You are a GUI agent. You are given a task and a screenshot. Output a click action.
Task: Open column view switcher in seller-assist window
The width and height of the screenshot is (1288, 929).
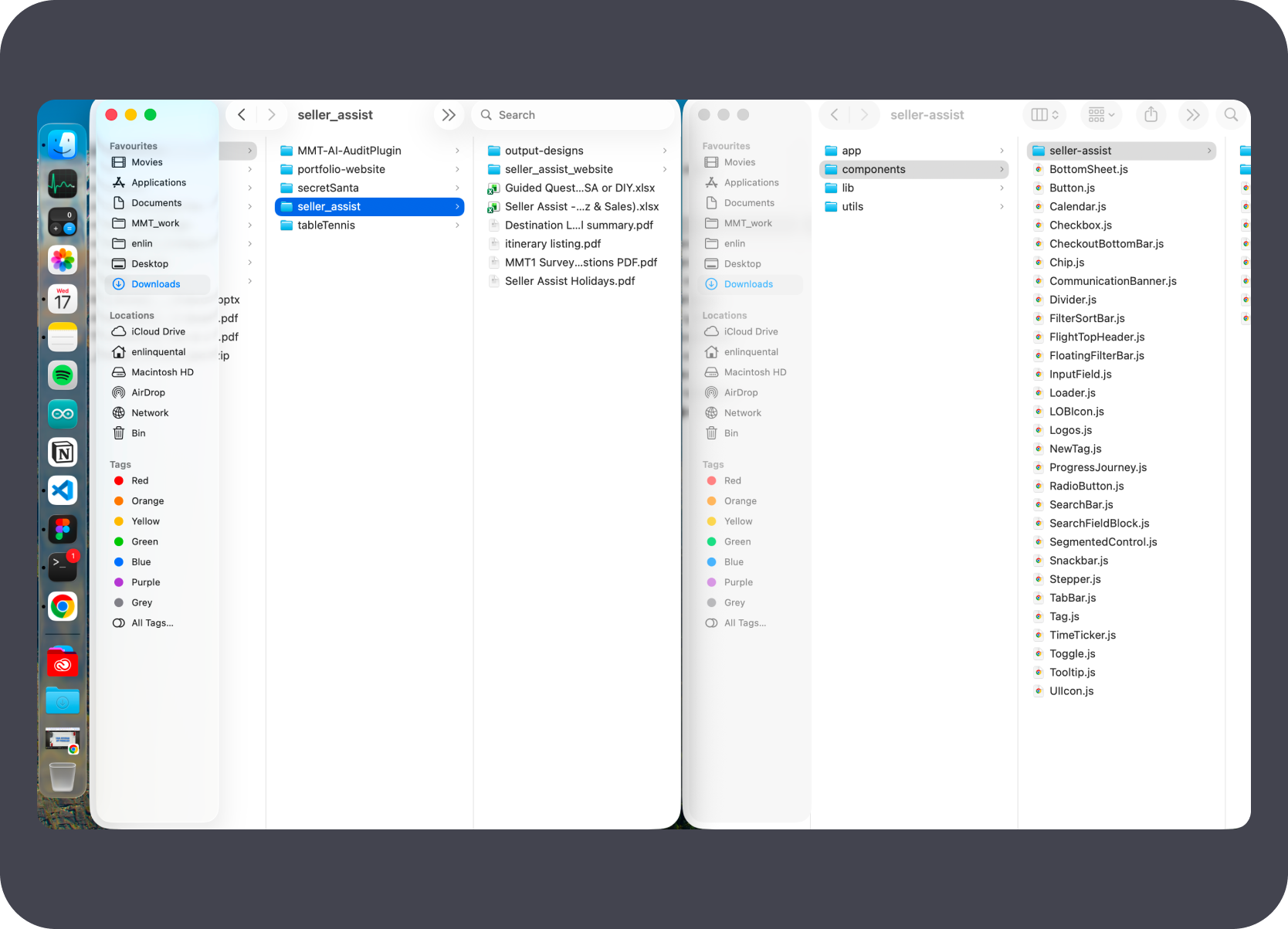coord(1045,115)
